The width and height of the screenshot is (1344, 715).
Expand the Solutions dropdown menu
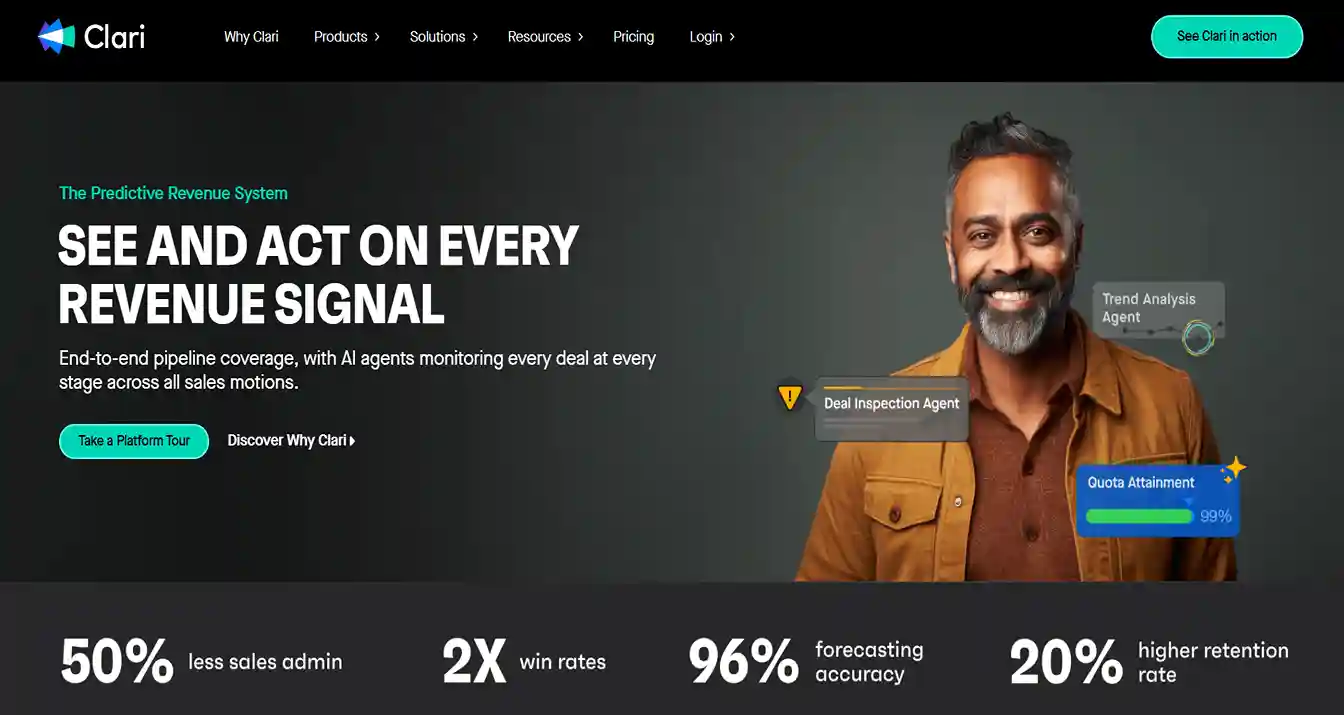click(x=444, y=37)
